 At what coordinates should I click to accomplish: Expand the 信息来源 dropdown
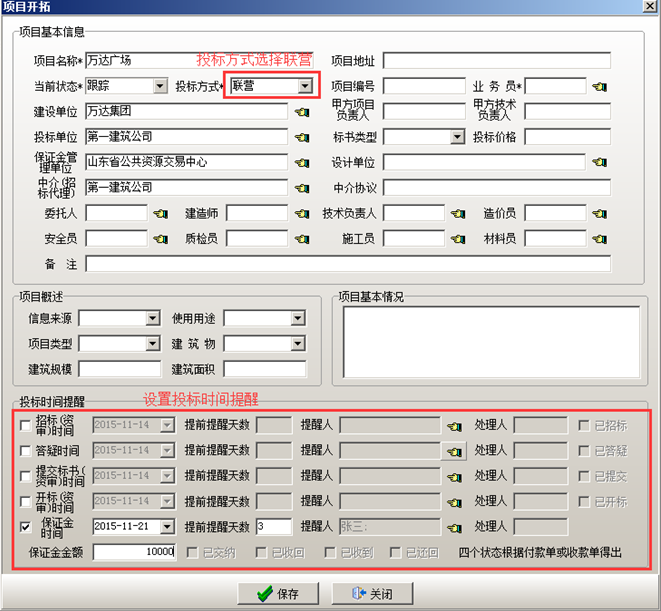point(152,319)
